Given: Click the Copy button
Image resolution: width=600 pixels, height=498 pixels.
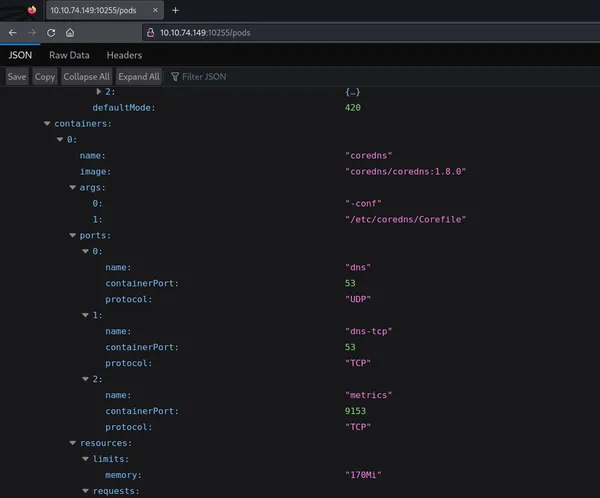Looking at the screenshot, I should point(45,76).
